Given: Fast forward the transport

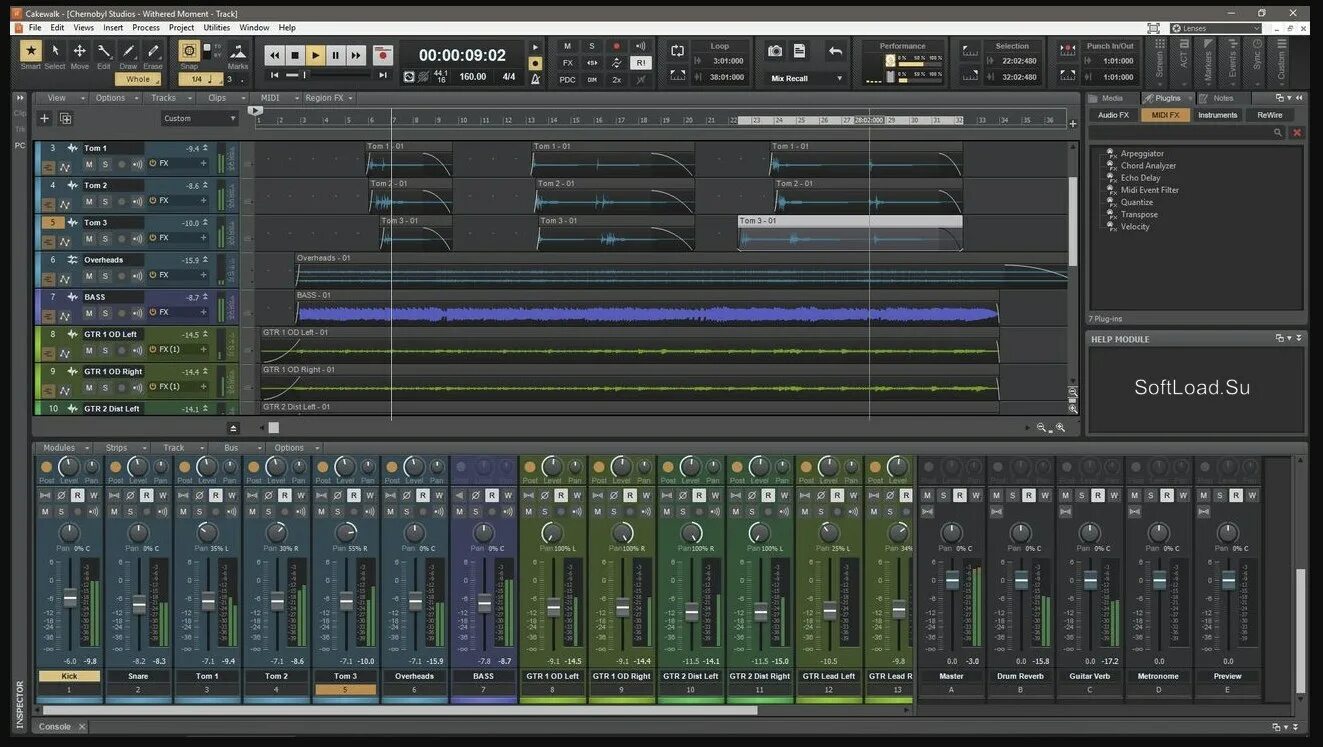Looking at the screenshot, I should (356, 56).
